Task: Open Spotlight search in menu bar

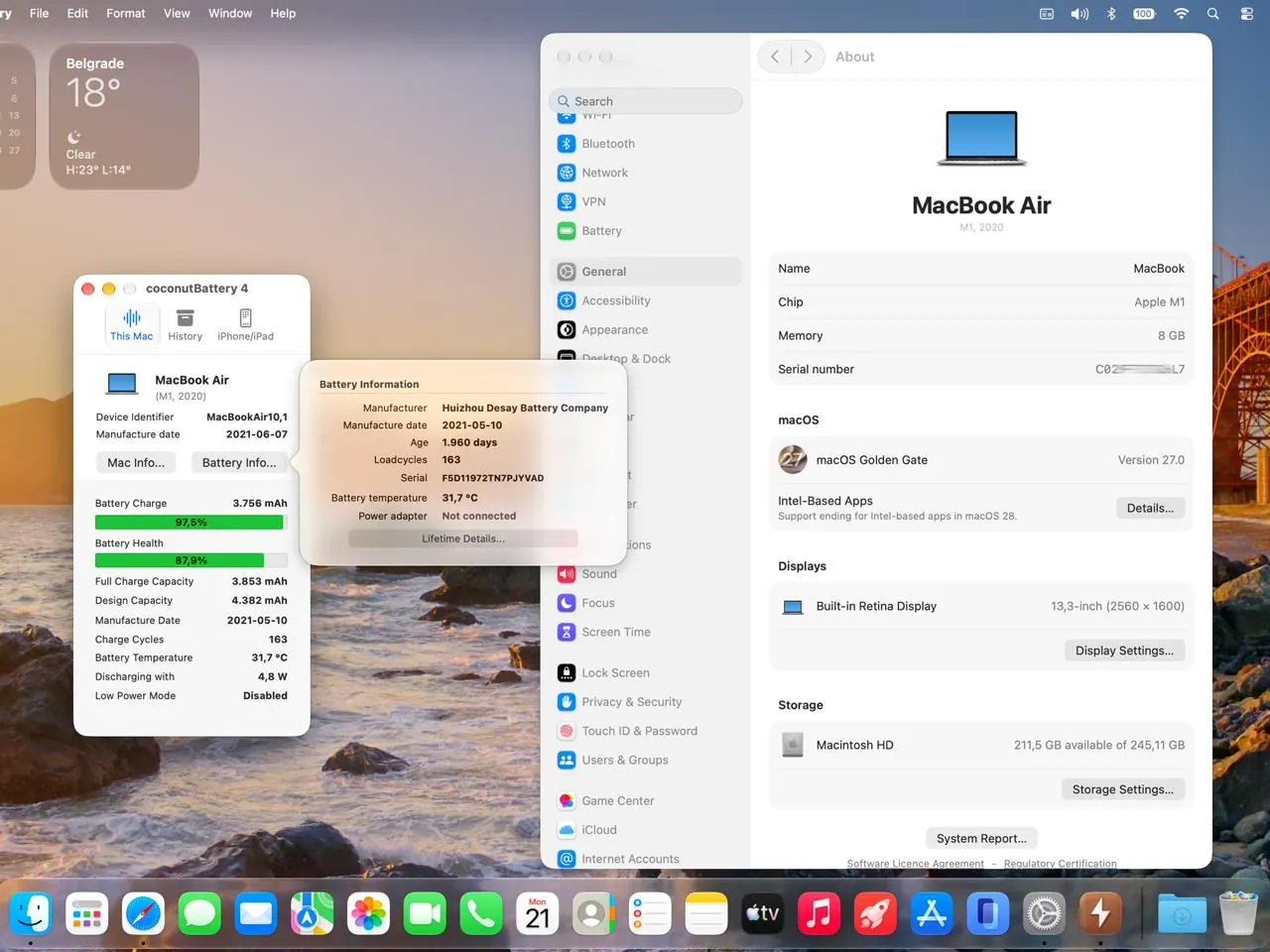Action: (x=1212, y=14)
